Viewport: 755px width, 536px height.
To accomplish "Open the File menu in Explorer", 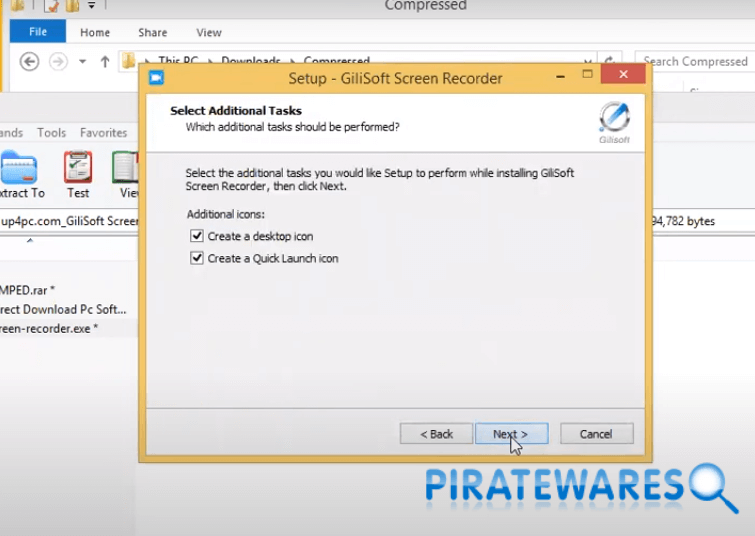I will [x=38, y=32].
